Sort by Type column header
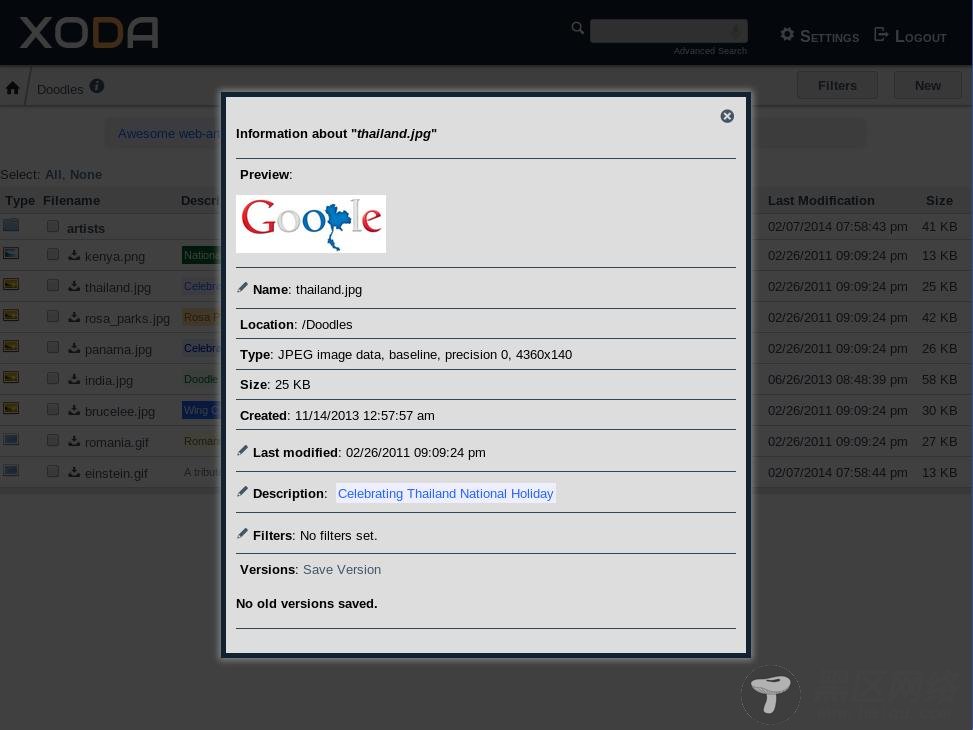The width and height of the screenshot is (973, 730). 20,201
